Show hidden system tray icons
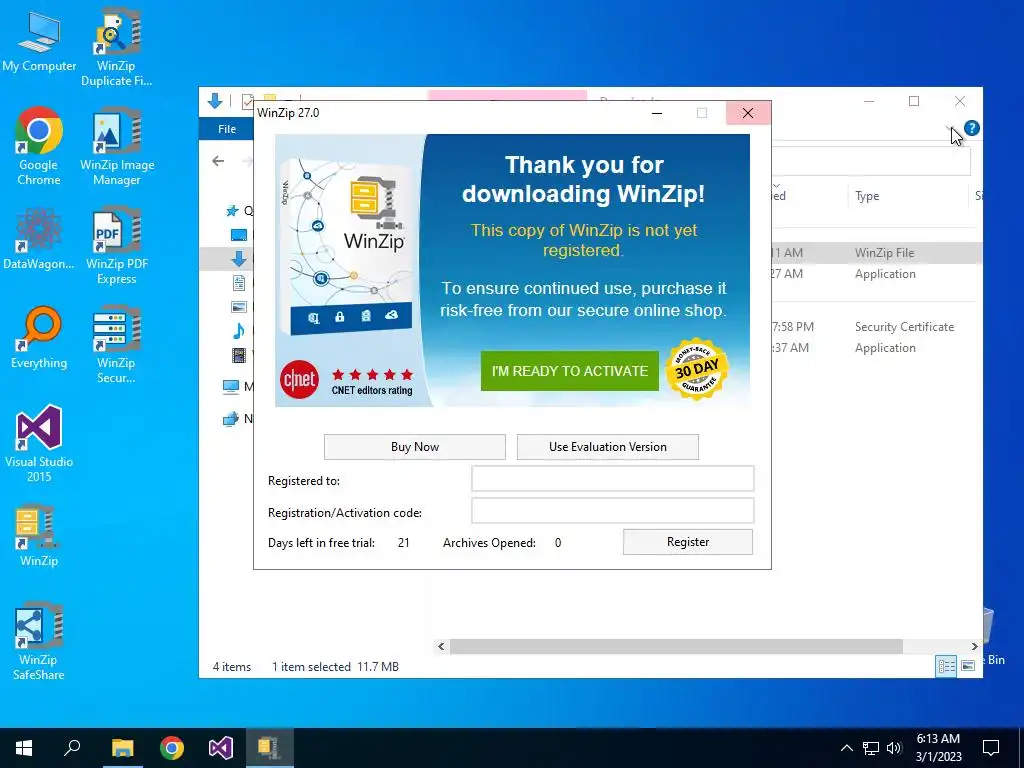 [846, 748]
